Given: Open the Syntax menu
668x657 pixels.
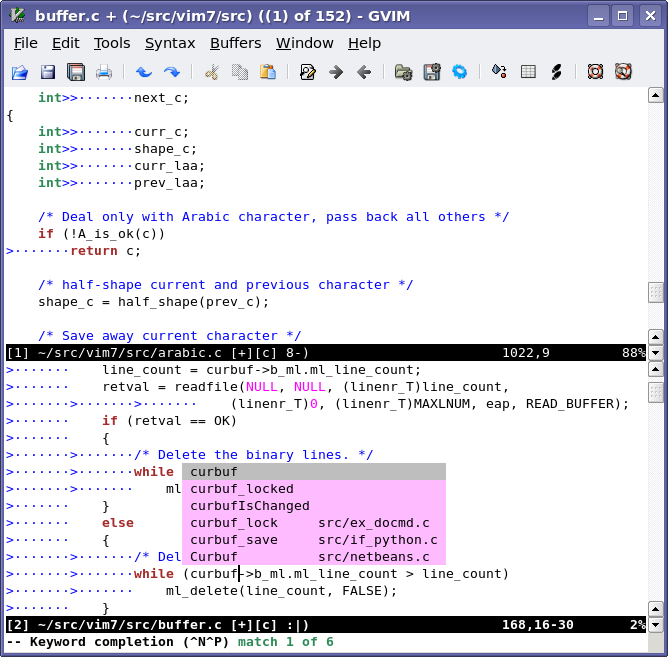Looking at the screenshot, I should point(170,43).
